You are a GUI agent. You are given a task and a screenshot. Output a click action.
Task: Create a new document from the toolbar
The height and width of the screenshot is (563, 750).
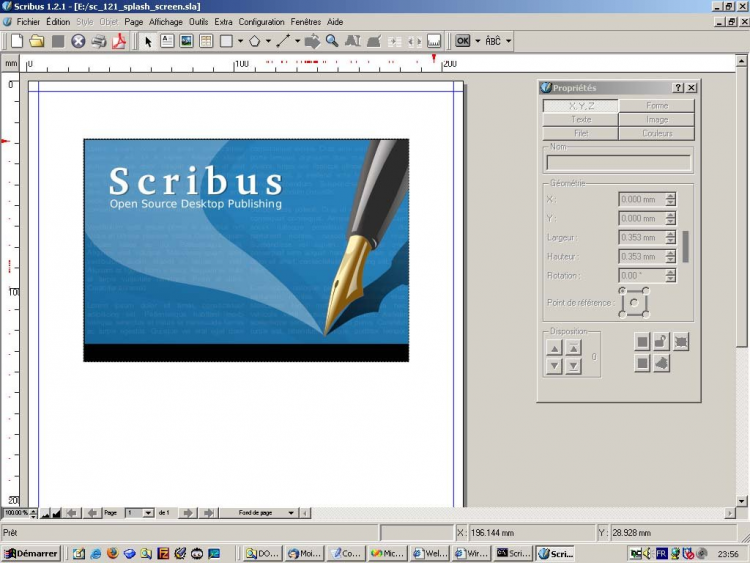tap(17, 41)
